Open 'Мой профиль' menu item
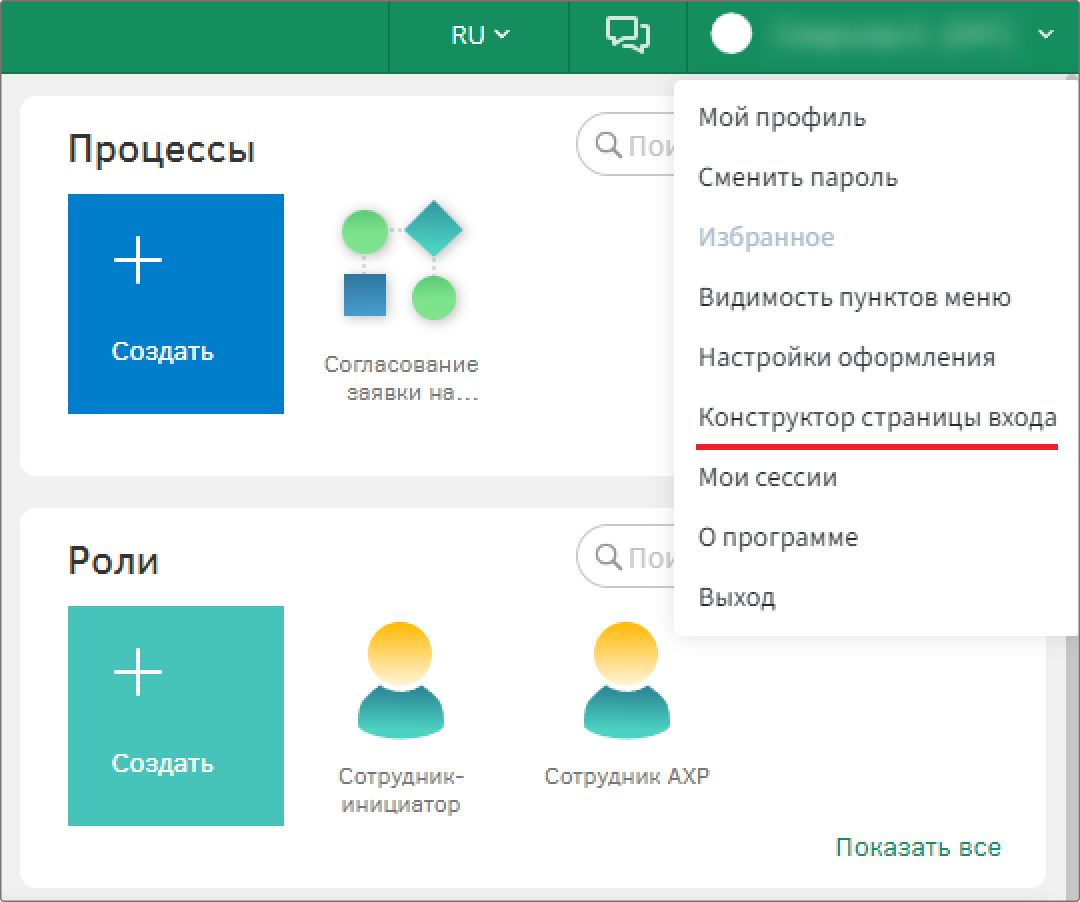Screen dimensions: 1080x902 coord(782,118)
